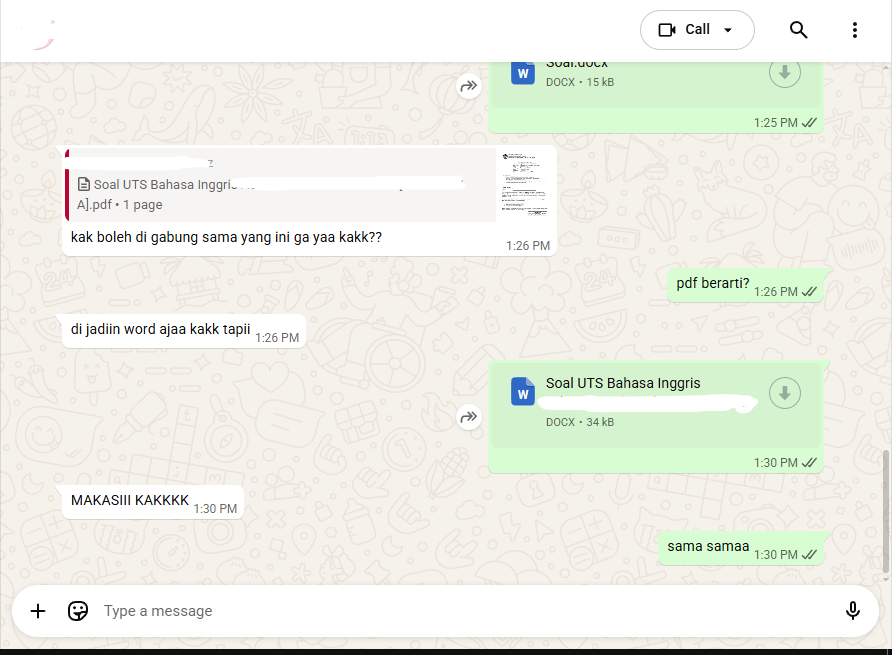Click the Word document icon on Soal.docx
Viewport: 892px width, 655px height.
click(522, 72)
